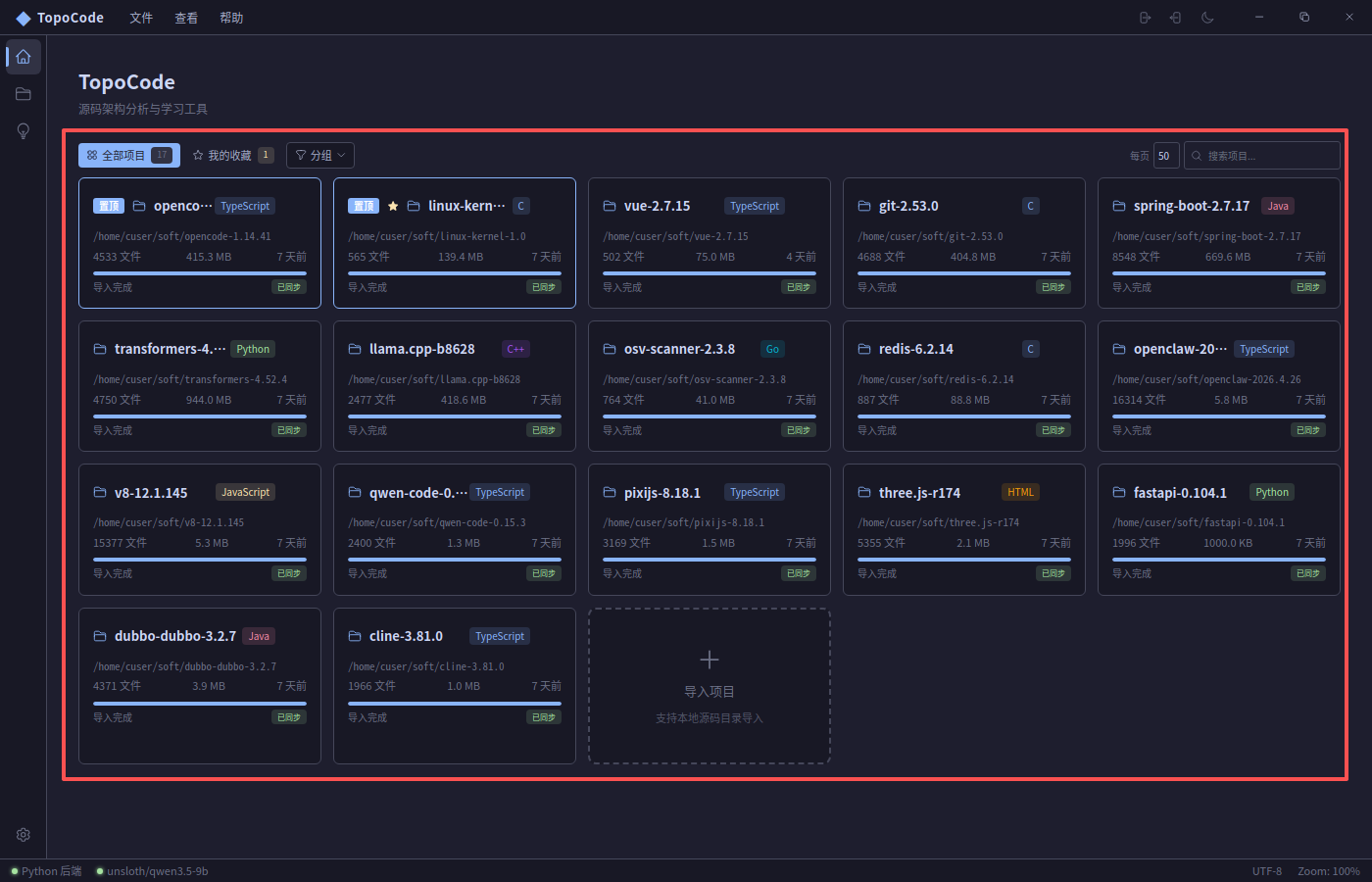The width and height of the screenshot is (1372, 882).
Task: Go to the Home view in the sidebar
Action: (24, 57)
